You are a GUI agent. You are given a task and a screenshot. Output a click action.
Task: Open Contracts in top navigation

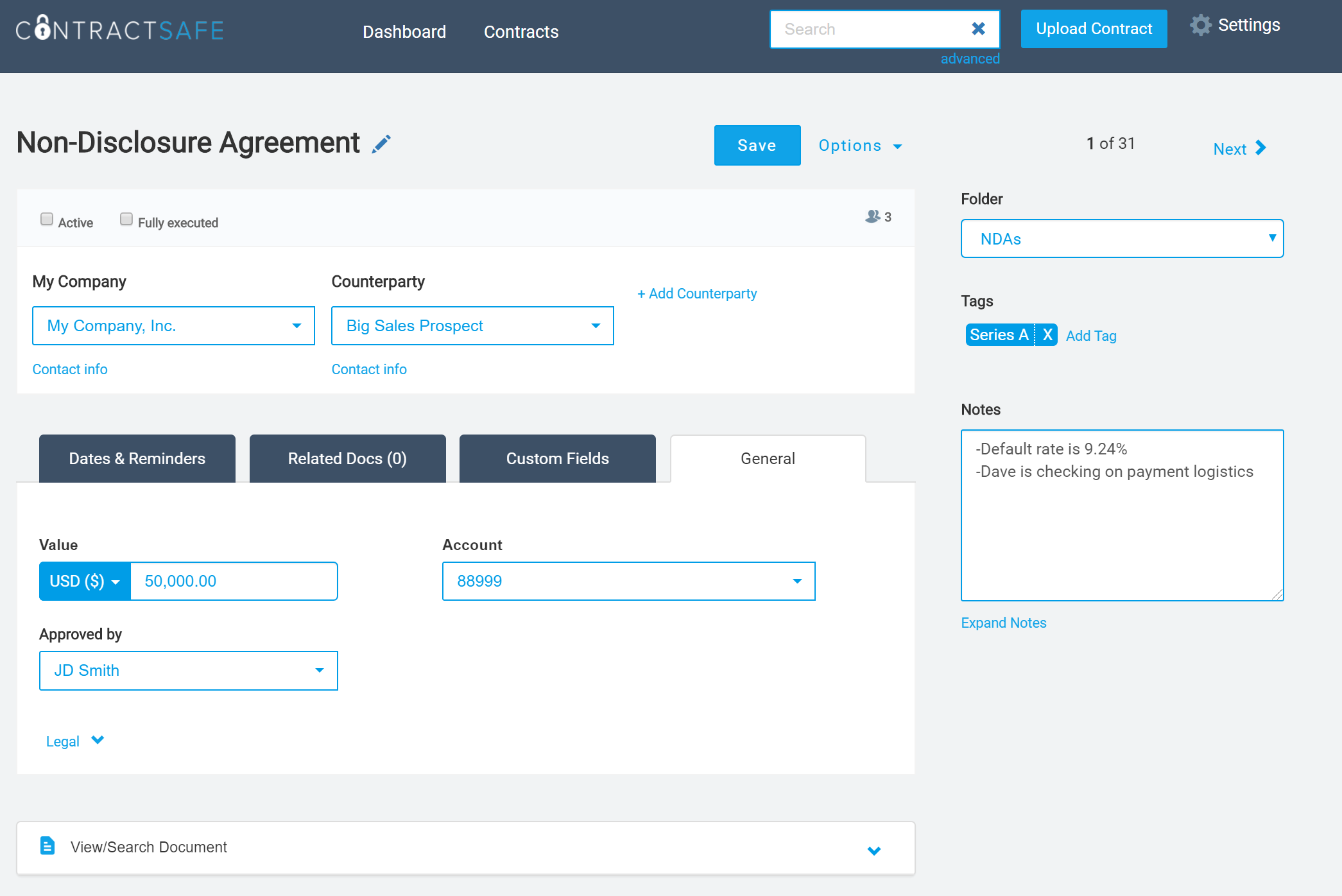coord(521,31)
